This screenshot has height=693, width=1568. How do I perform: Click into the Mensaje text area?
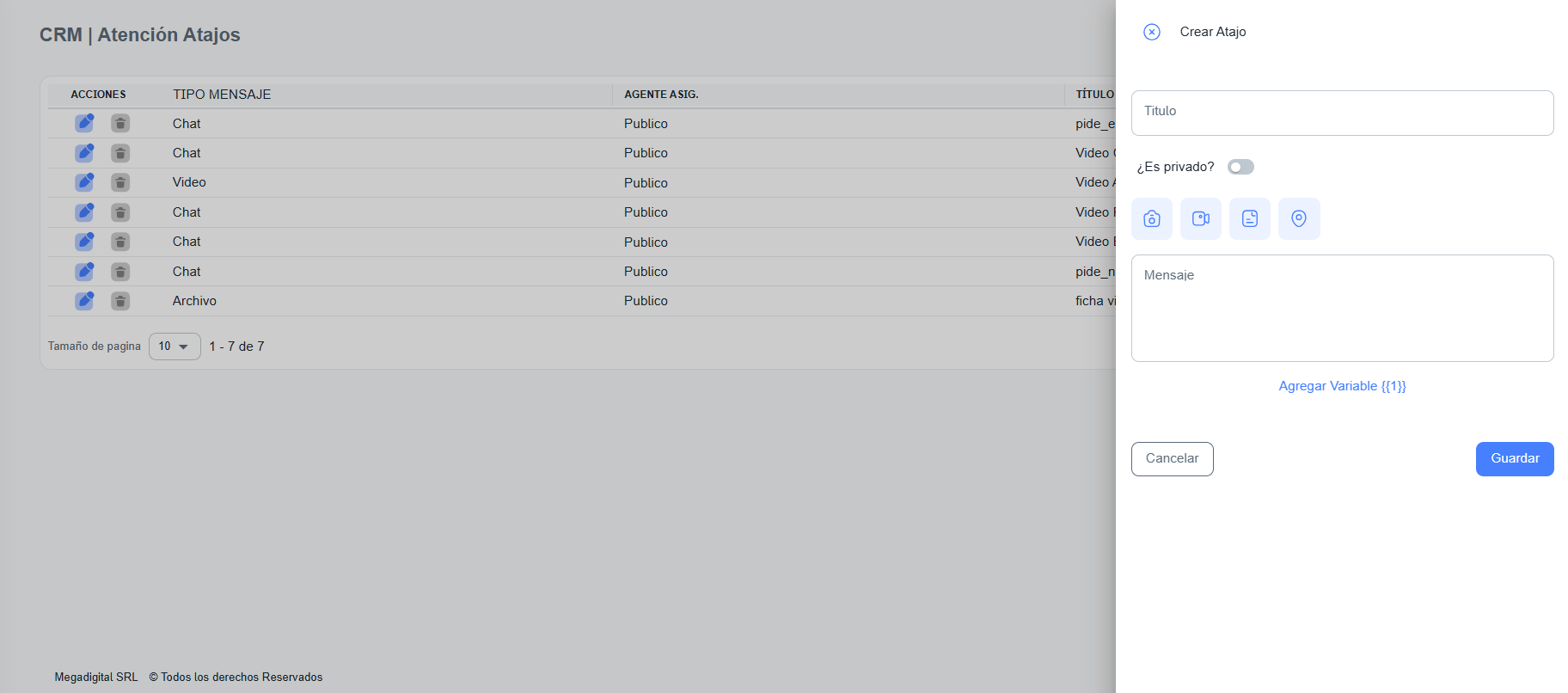point(1342,308)
